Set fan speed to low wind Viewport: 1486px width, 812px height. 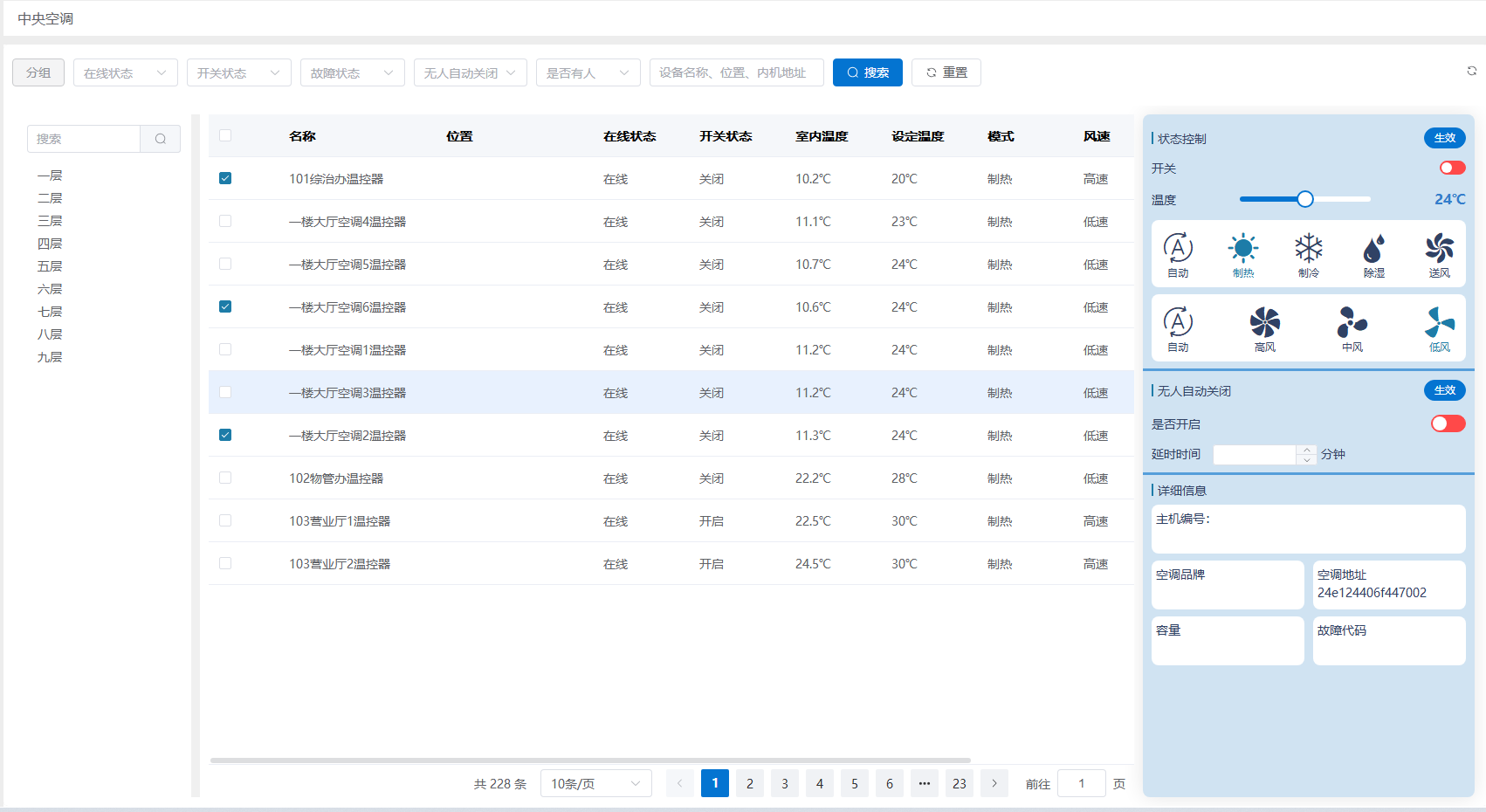[x=1439, y=324]
